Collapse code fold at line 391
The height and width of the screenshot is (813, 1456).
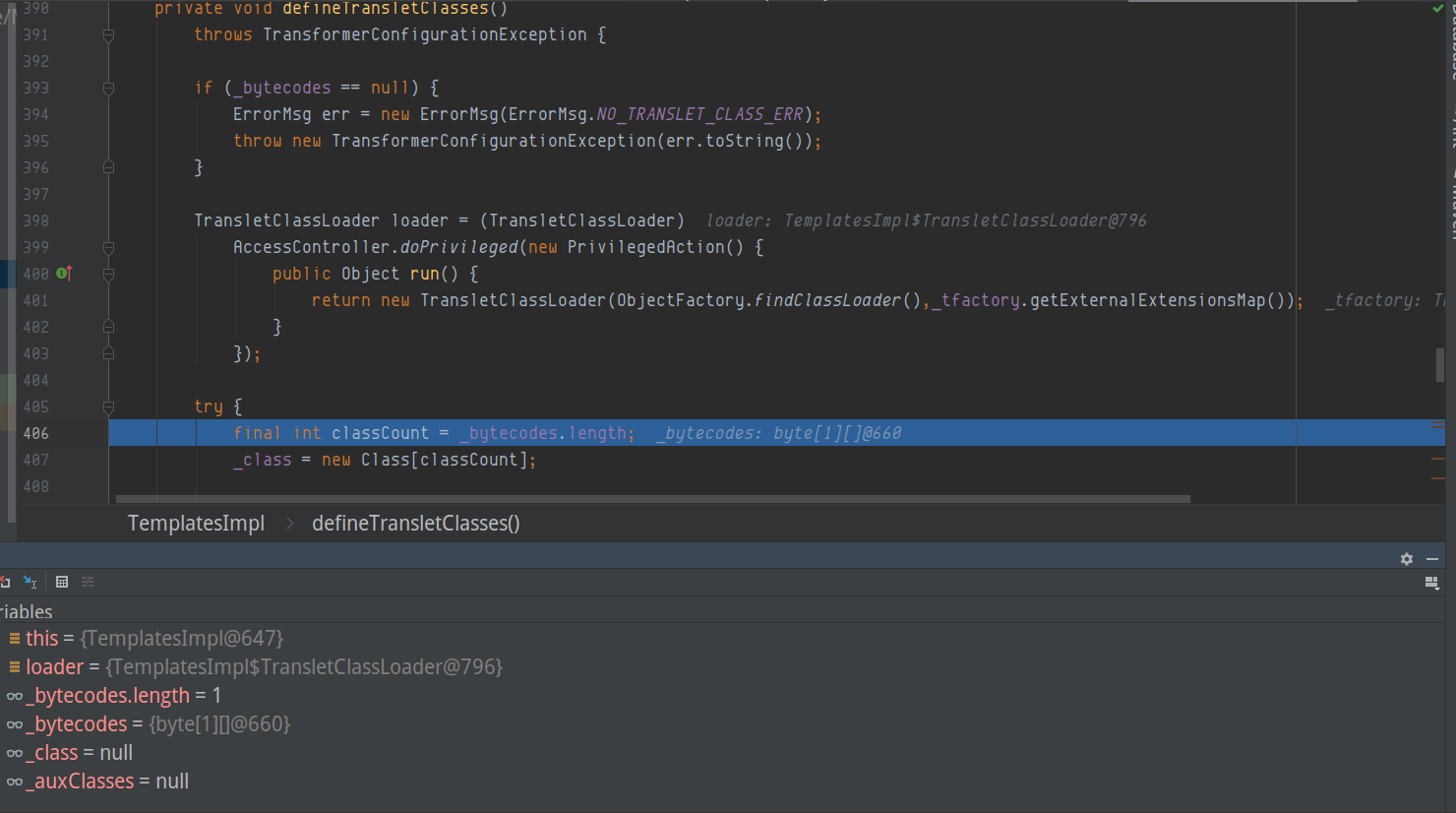108,35
